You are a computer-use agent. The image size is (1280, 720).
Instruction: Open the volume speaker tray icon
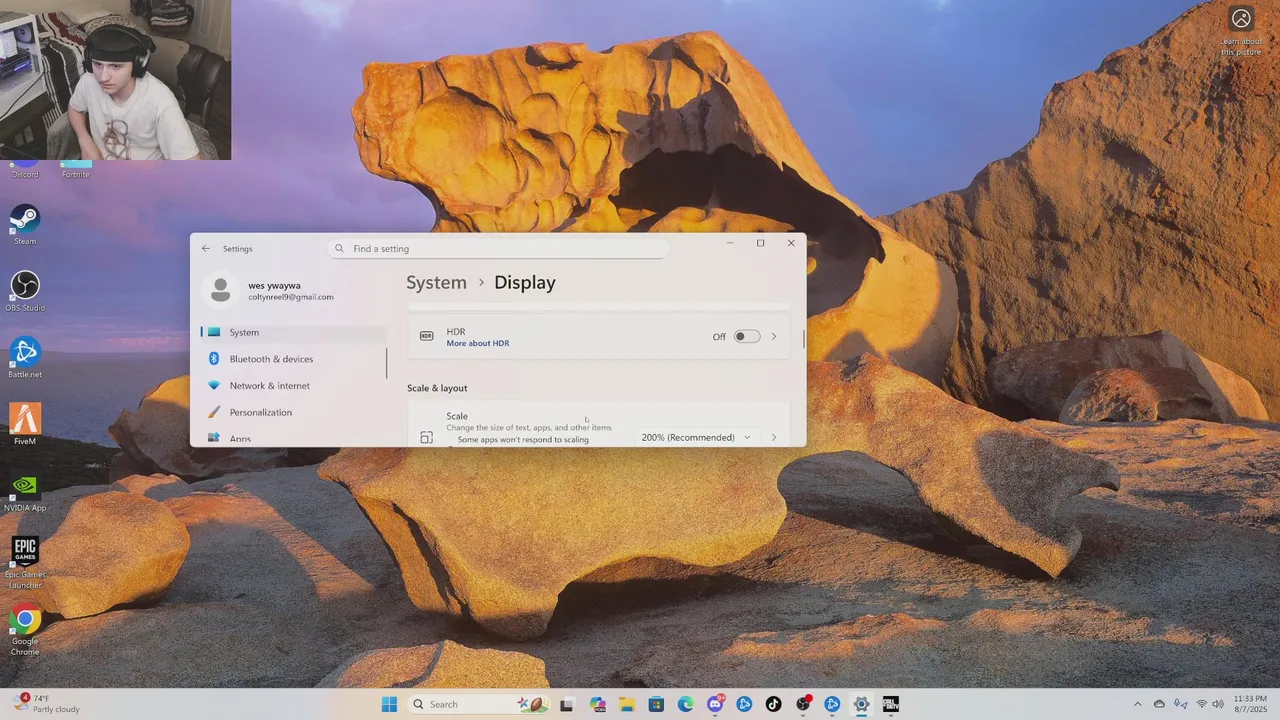pos(1217,704)
